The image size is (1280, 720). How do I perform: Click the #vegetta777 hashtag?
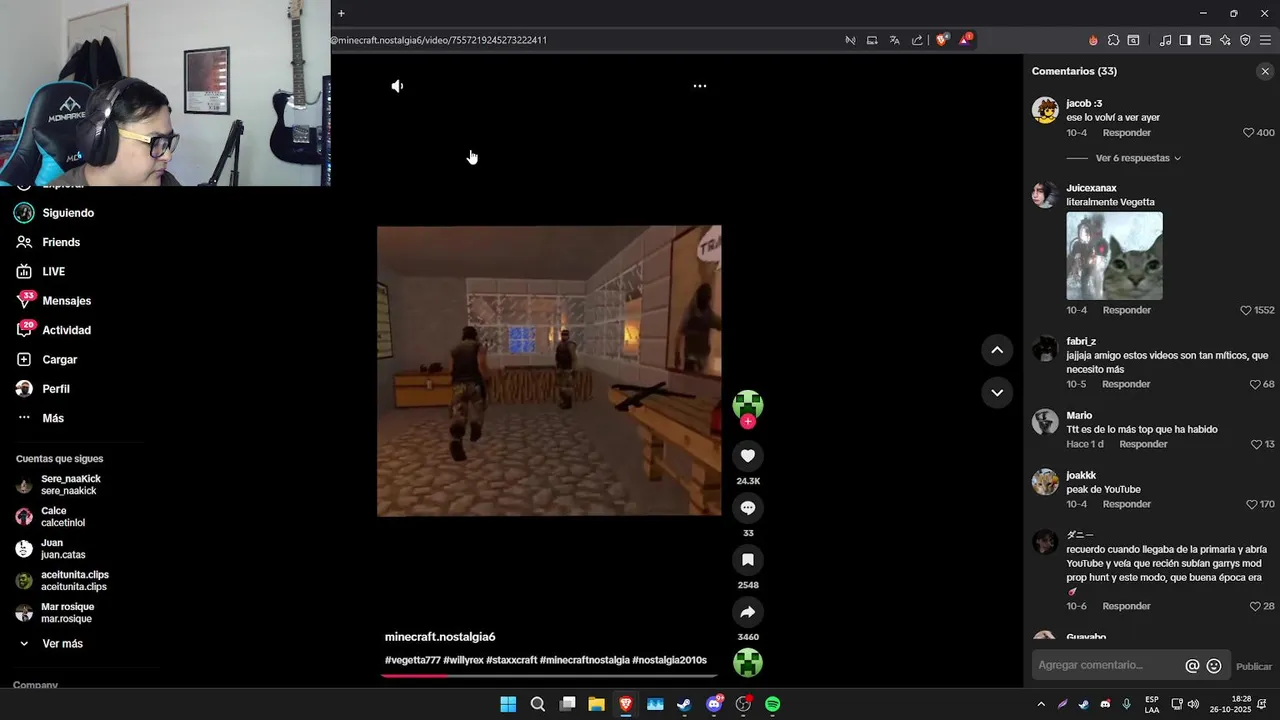click(x=413, y=660)
